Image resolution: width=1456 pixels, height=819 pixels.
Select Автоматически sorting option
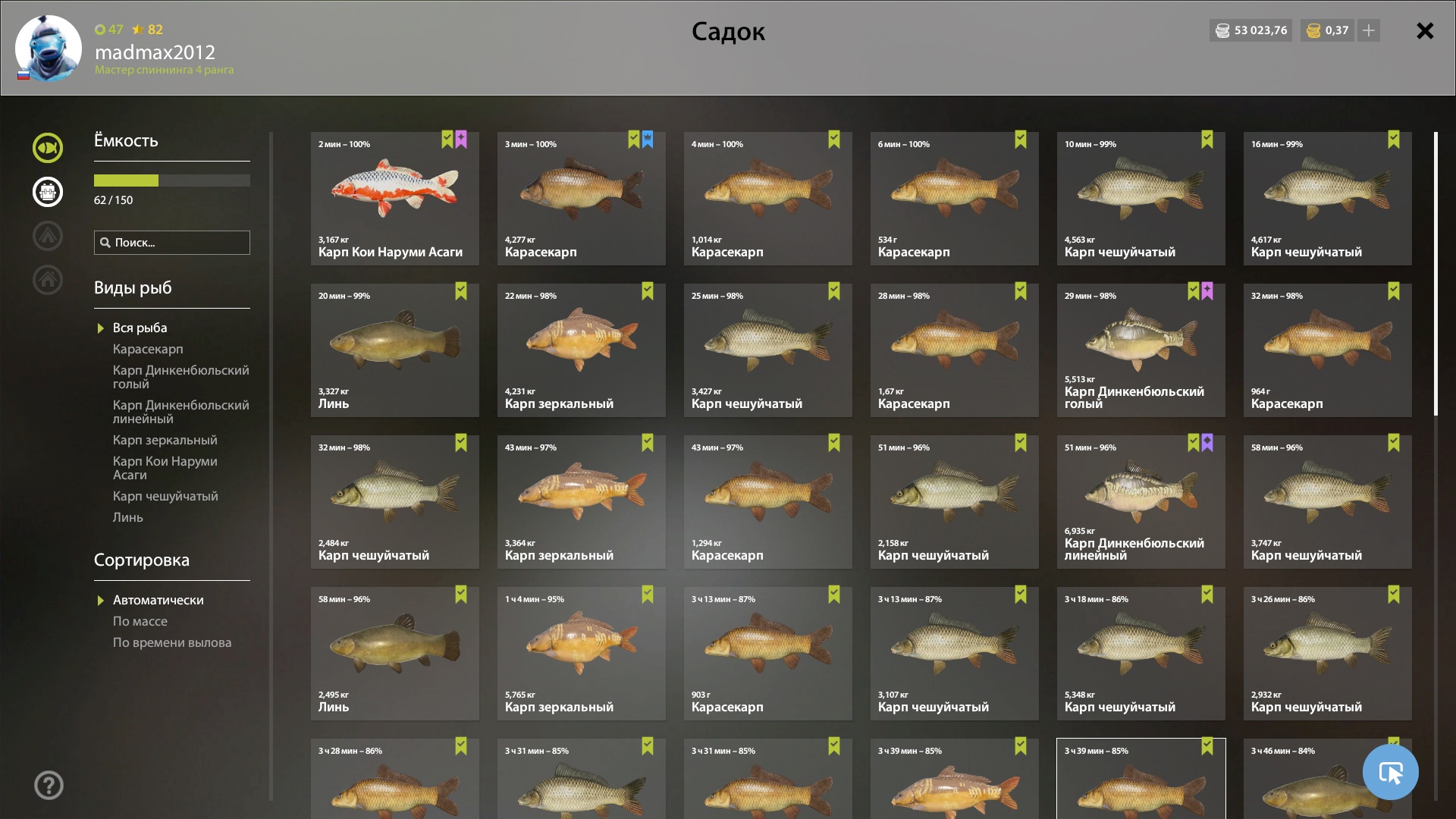[x=158, y=600]
